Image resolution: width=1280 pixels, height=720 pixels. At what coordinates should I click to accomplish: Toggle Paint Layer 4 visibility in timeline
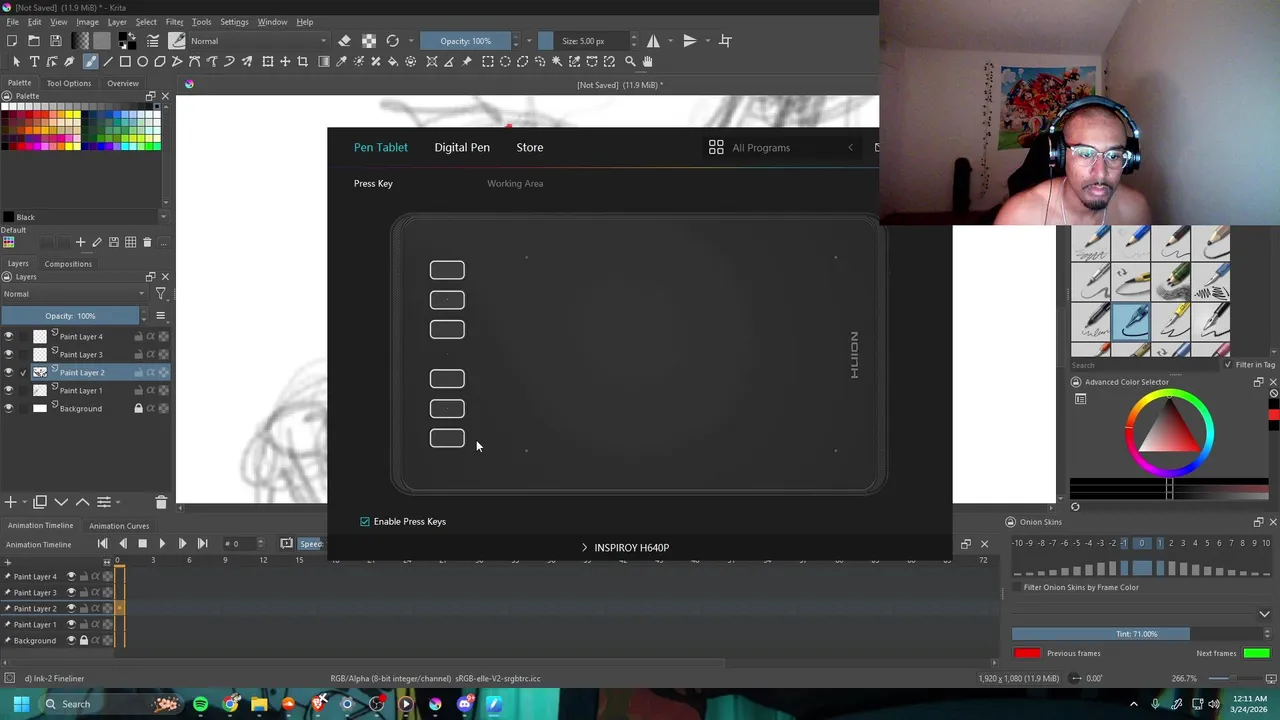point(71,576)
